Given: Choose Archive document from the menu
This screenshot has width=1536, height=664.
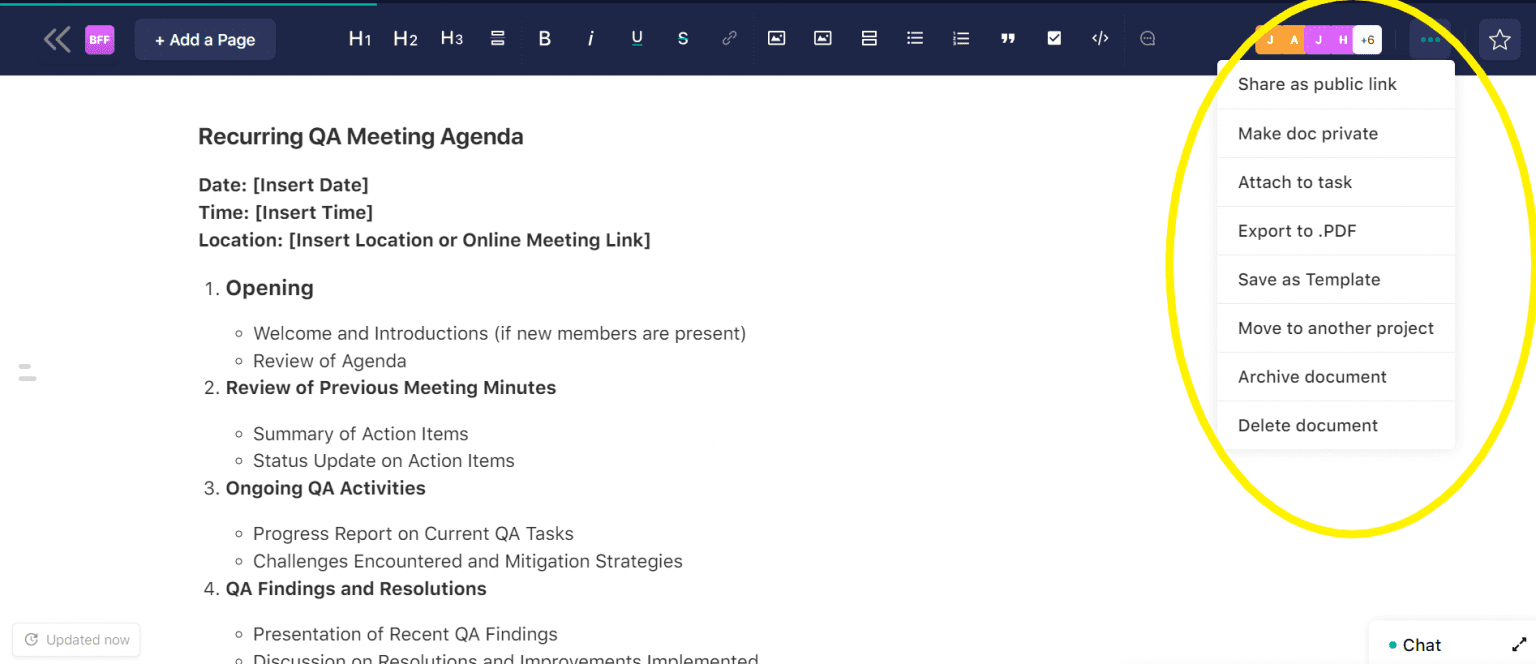Looking at the screenshot, I should pos(1312,377).
